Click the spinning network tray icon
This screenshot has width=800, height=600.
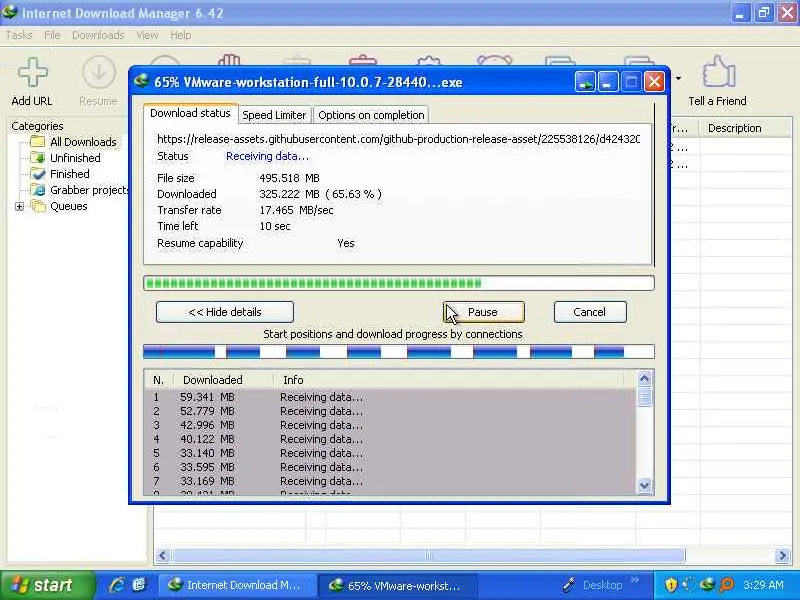pyautogui.click(x=689, y=585)
